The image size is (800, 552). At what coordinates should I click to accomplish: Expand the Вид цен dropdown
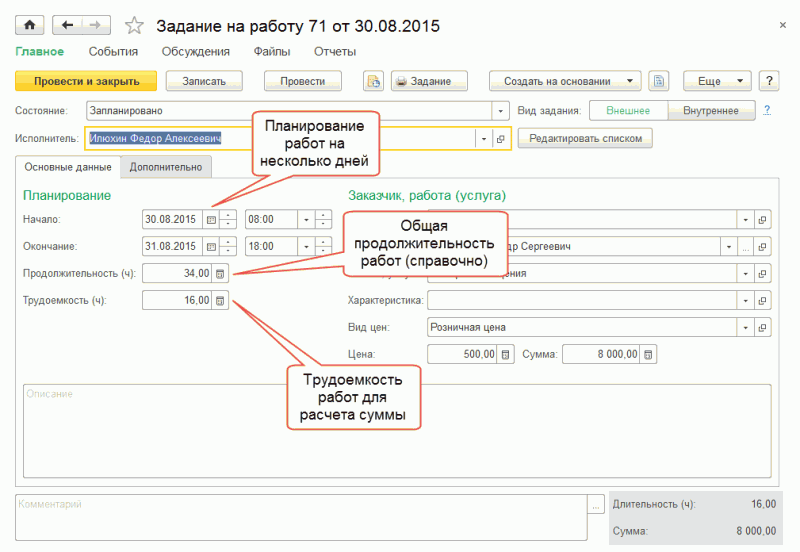point(745,327)
